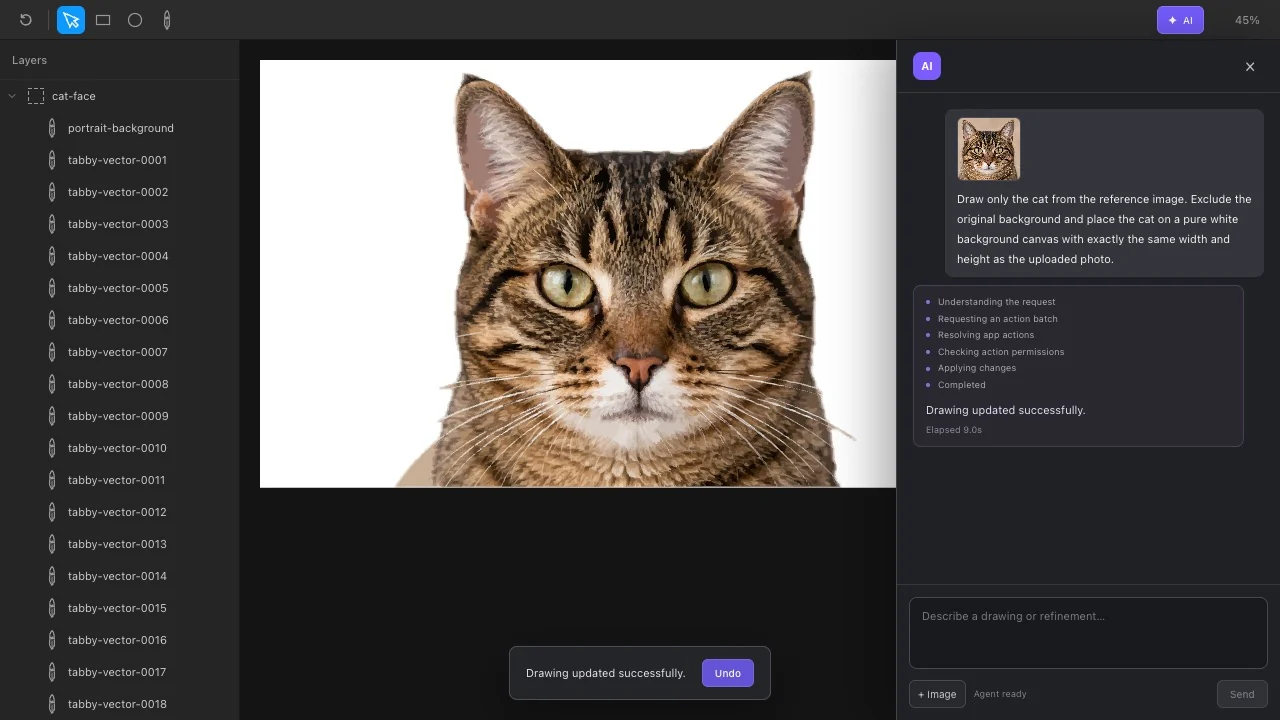Click the vector icon beside tabby-vector-0013
The image size is (1280, 720).
(x=52, y=544)
